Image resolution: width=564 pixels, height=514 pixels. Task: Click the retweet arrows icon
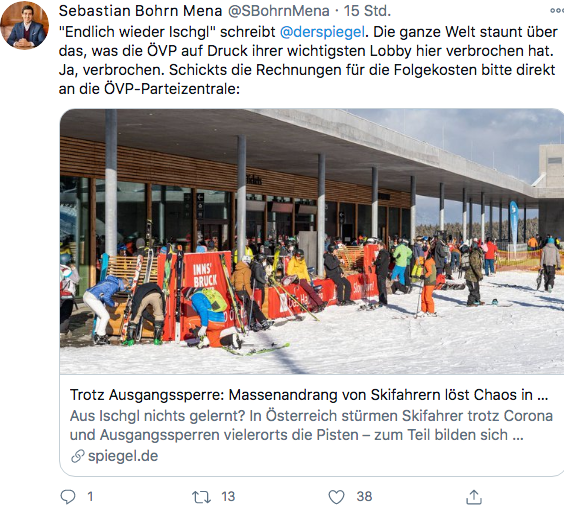point(201,497)
